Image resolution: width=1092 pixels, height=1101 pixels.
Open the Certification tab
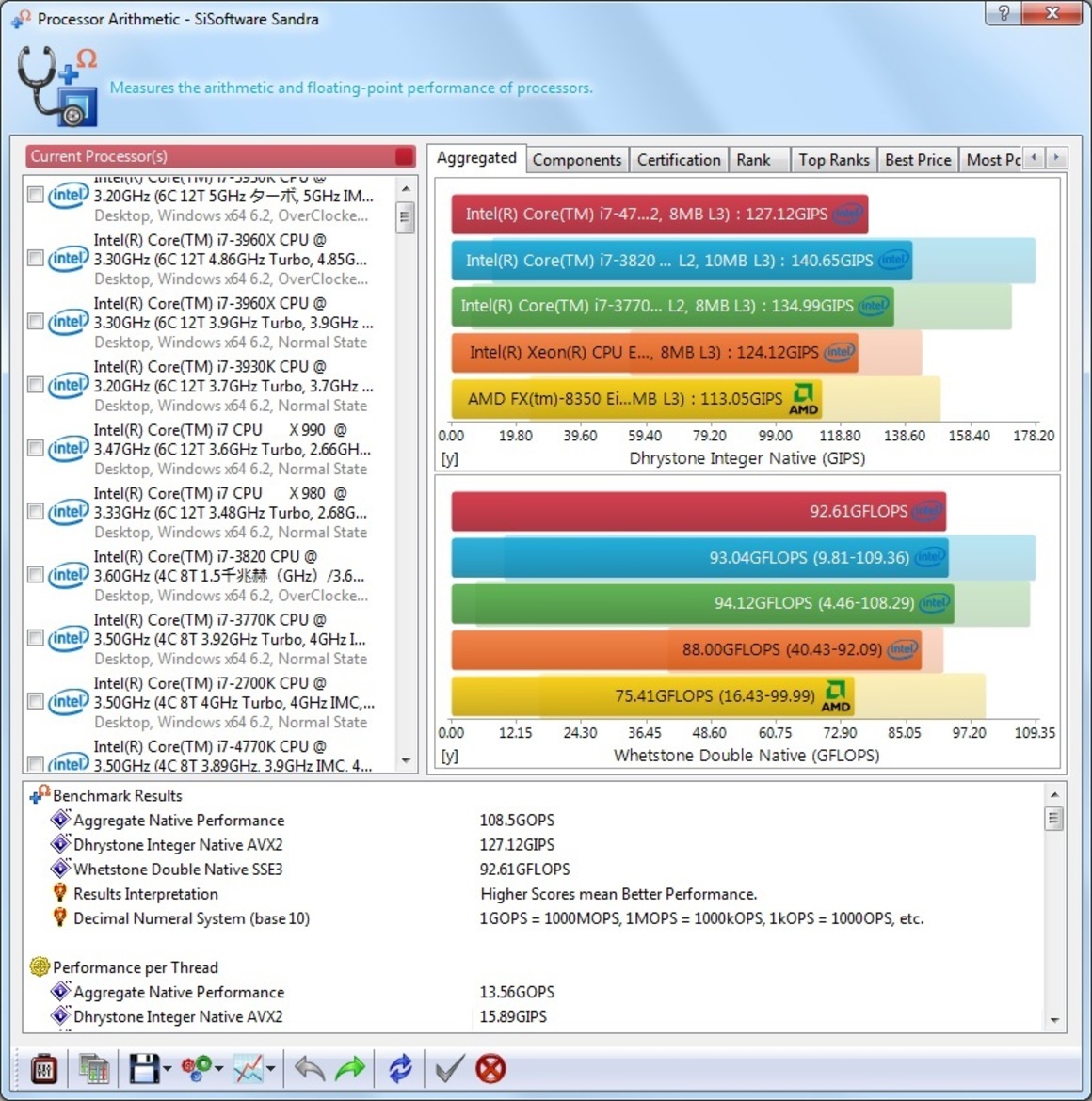(679, 160)
